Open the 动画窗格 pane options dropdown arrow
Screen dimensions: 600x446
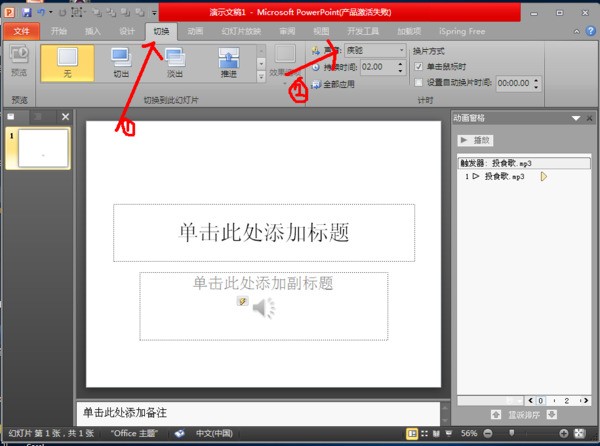(575, 118)
